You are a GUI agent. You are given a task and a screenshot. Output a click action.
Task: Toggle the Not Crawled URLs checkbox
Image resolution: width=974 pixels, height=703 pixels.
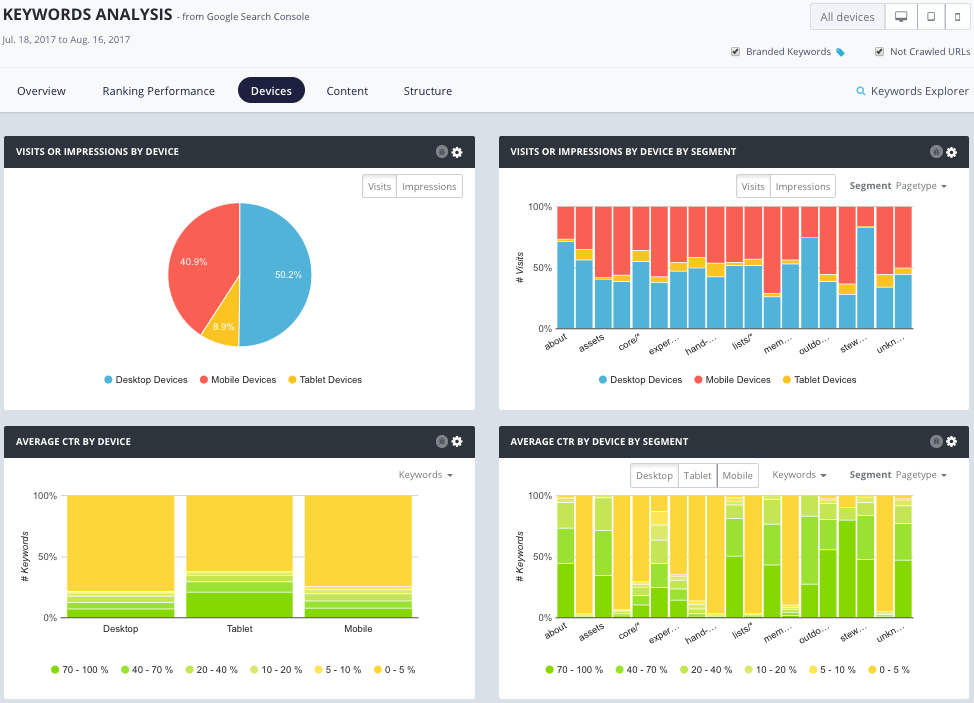point(879,52)
